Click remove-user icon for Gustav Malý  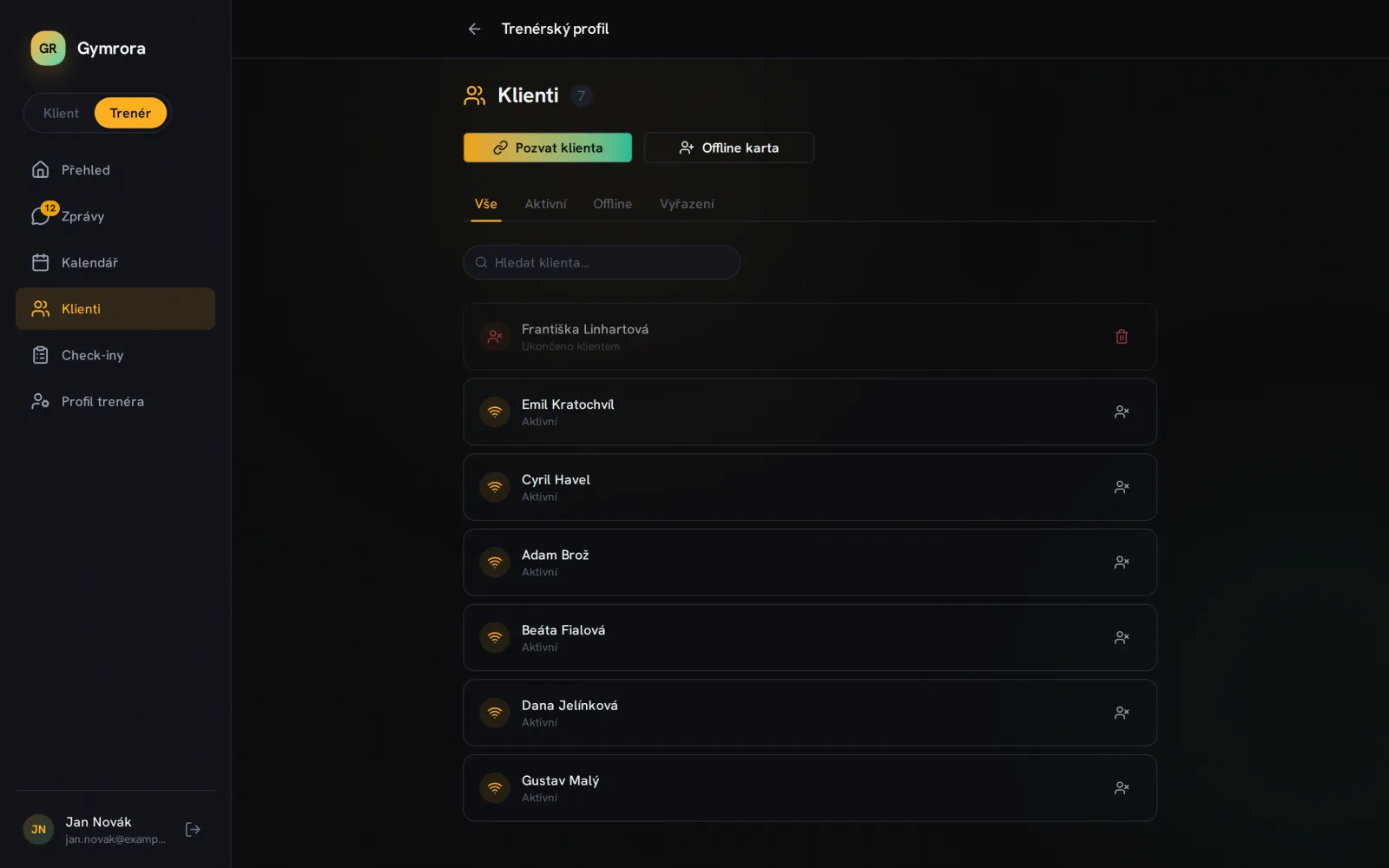point(1122,788)
